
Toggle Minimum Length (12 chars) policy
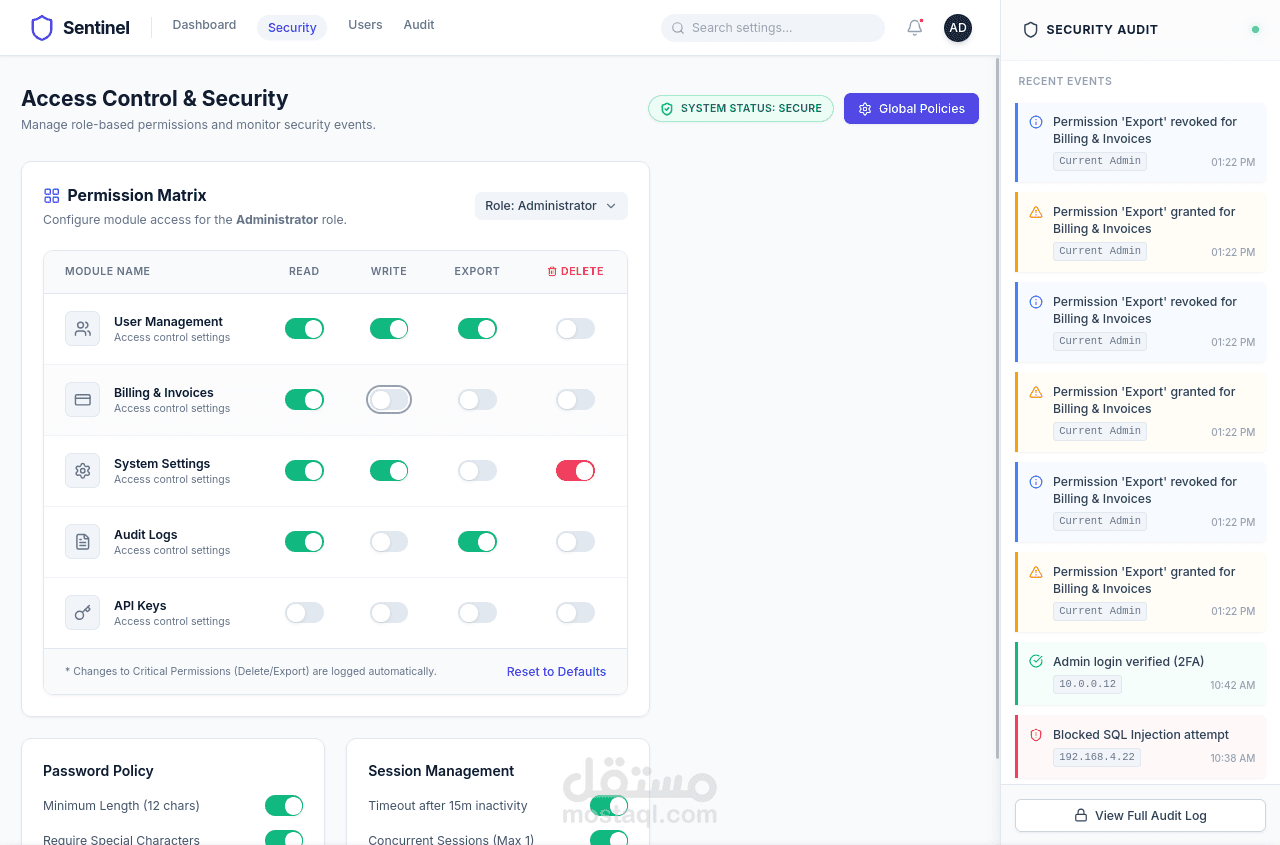click(284, 806)
